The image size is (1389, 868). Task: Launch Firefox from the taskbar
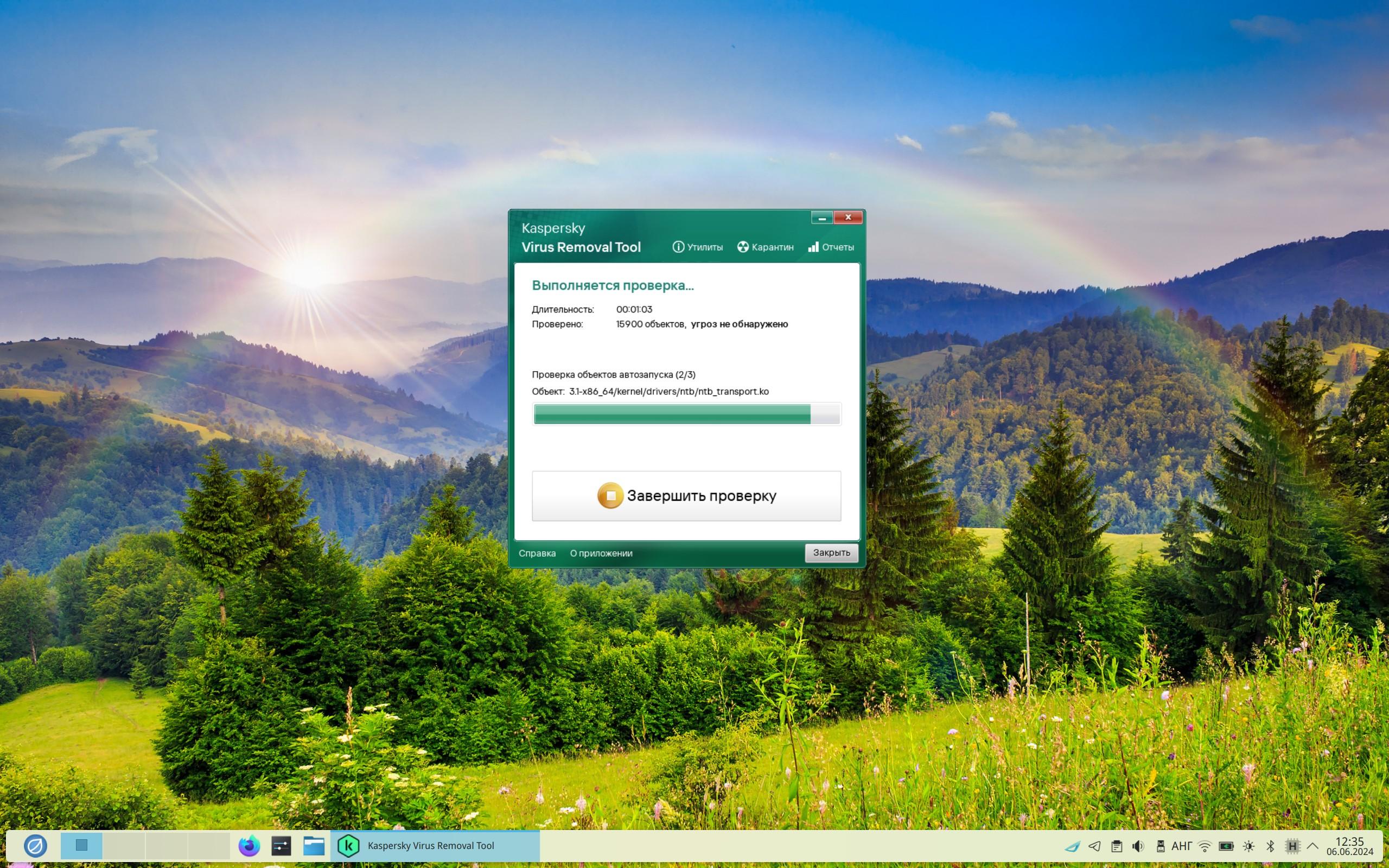coord(249,846)
